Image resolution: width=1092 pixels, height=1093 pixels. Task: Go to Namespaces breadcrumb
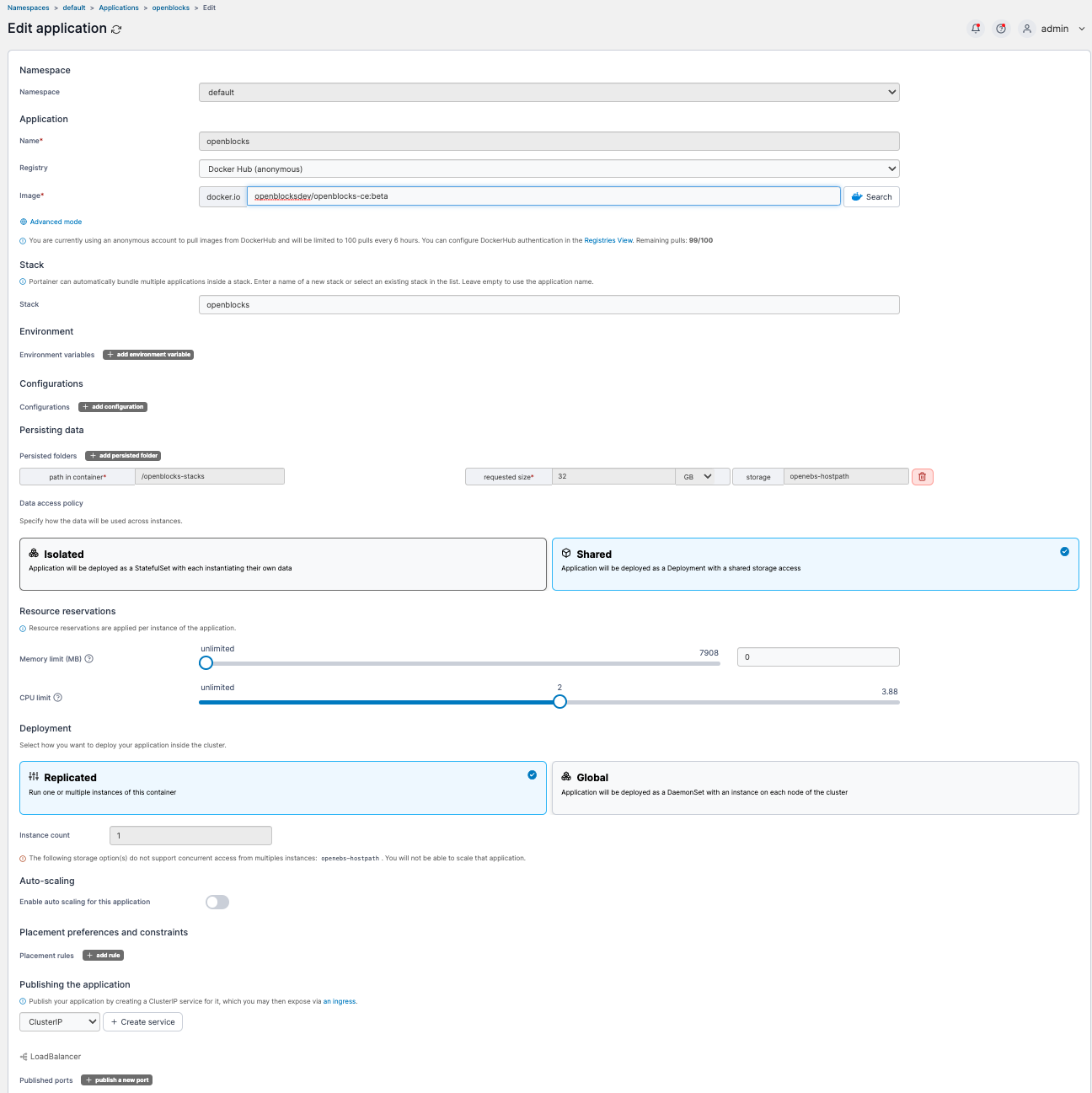point(29,8)
